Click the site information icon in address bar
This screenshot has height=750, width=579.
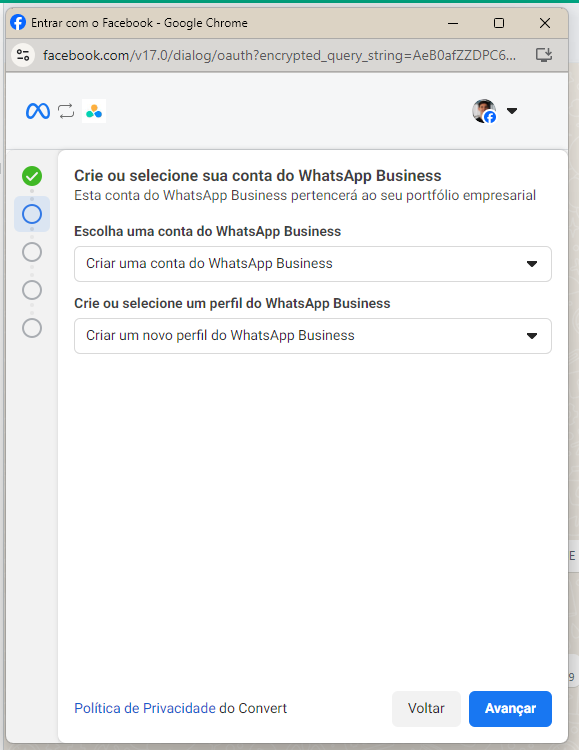pyautogui.click(x=23, y=55)
